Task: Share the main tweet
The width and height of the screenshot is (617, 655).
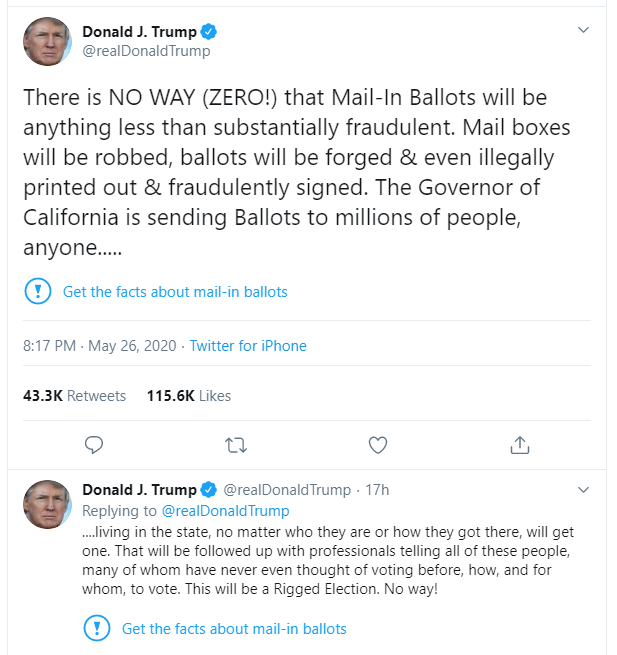Action: pyautogui.click(x=519, y=443)
